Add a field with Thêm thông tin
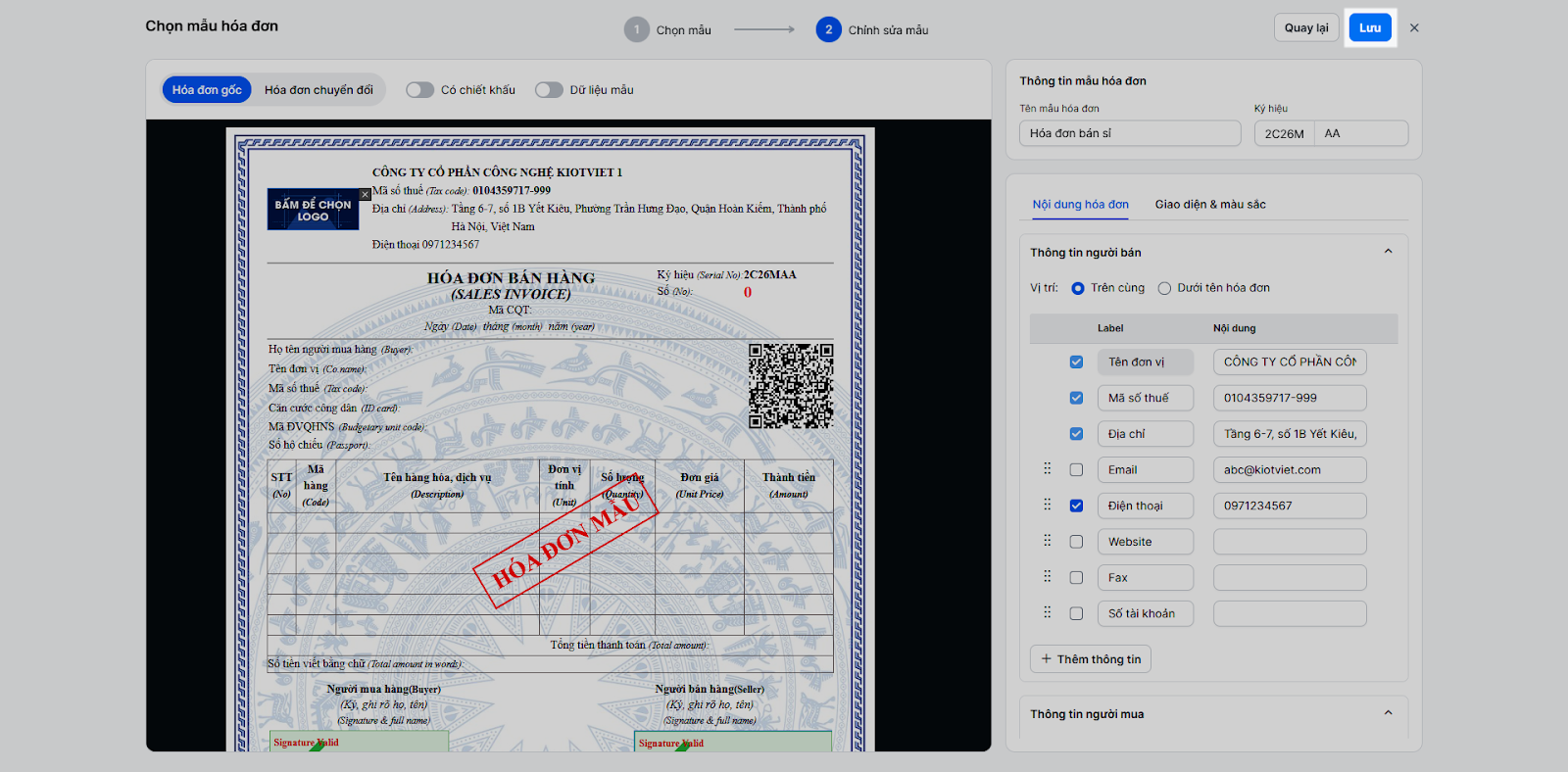Viewport: 1568px width, 772px height. point(1091,659)
